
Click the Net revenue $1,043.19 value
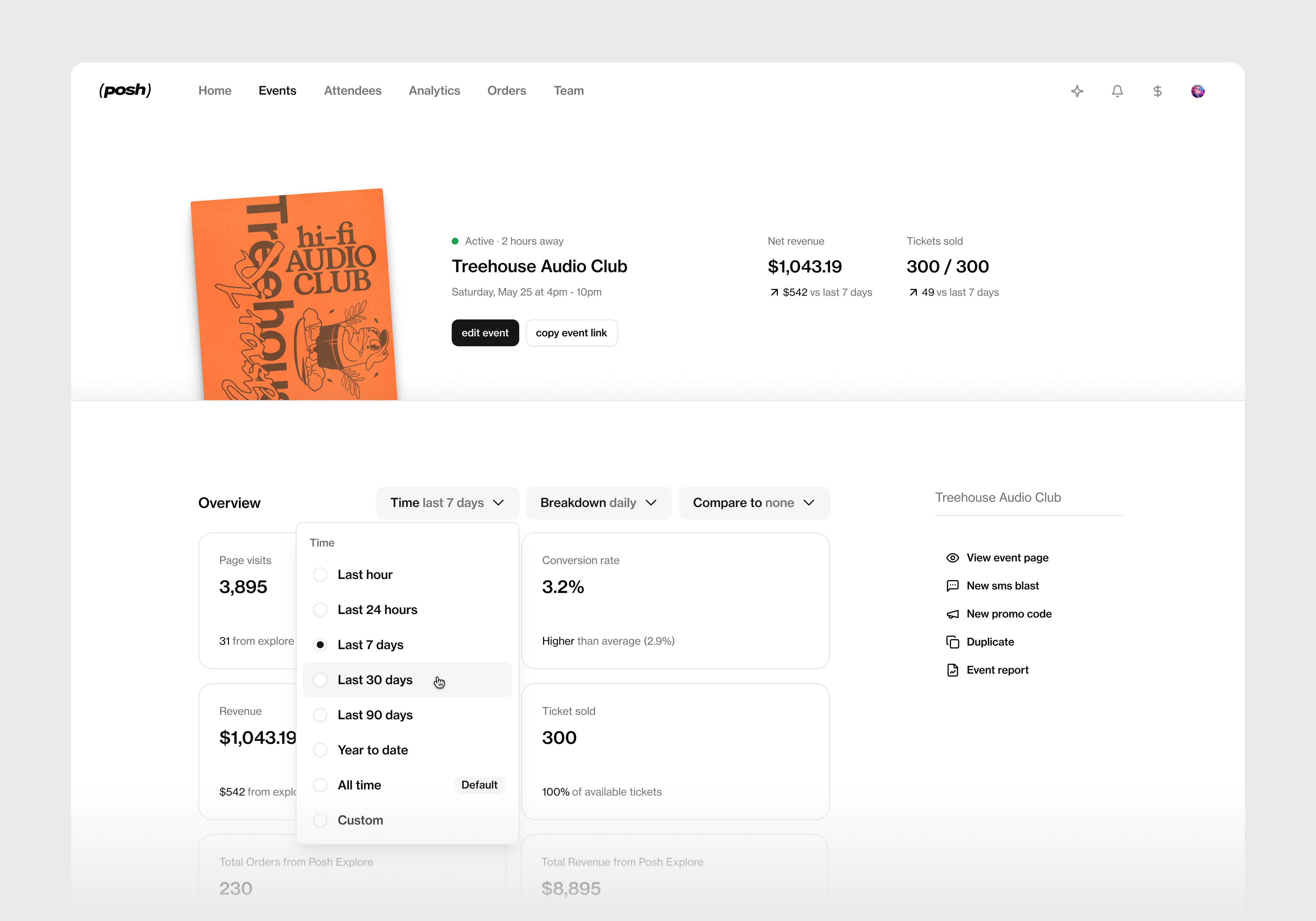[x=805, y=266]
